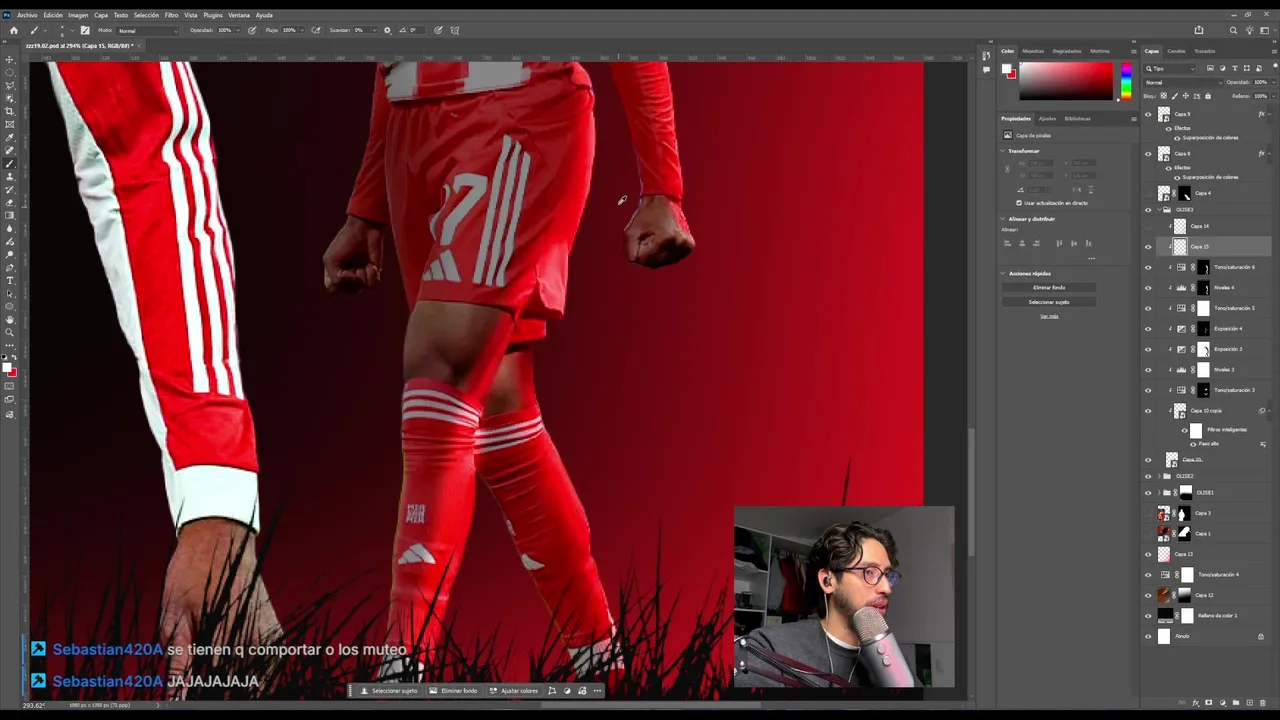Toggle 'Usar actualización en directo' checkbox
The height and width of the screenshot is (720, 1280).
[x=1019, y=203]
